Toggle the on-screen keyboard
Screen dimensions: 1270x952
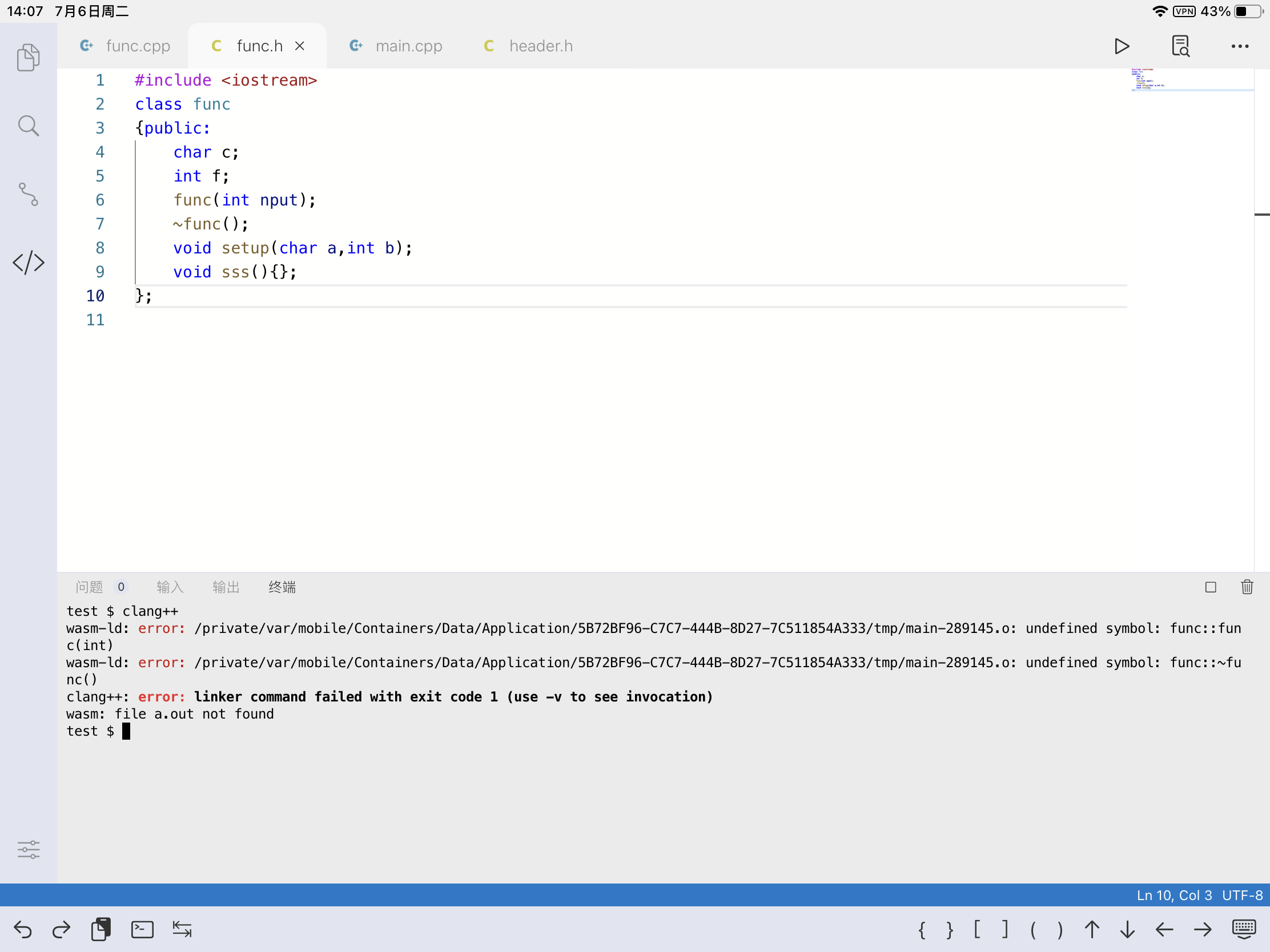click(x=1244, y=929)
